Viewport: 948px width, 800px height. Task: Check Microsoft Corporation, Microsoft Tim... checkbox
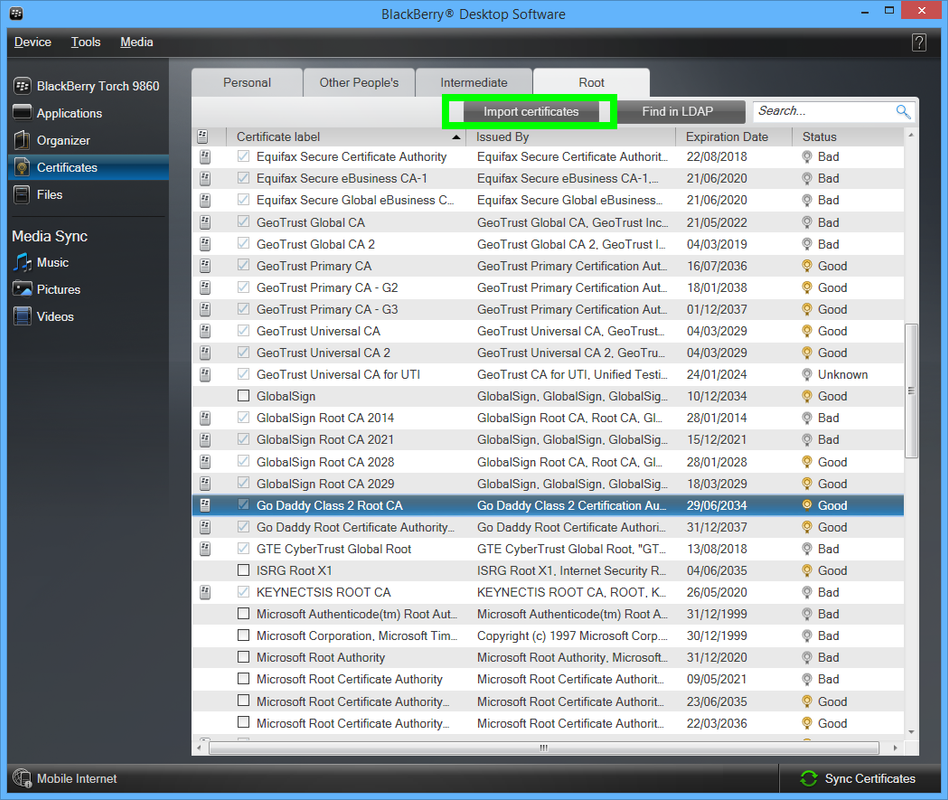243,636
